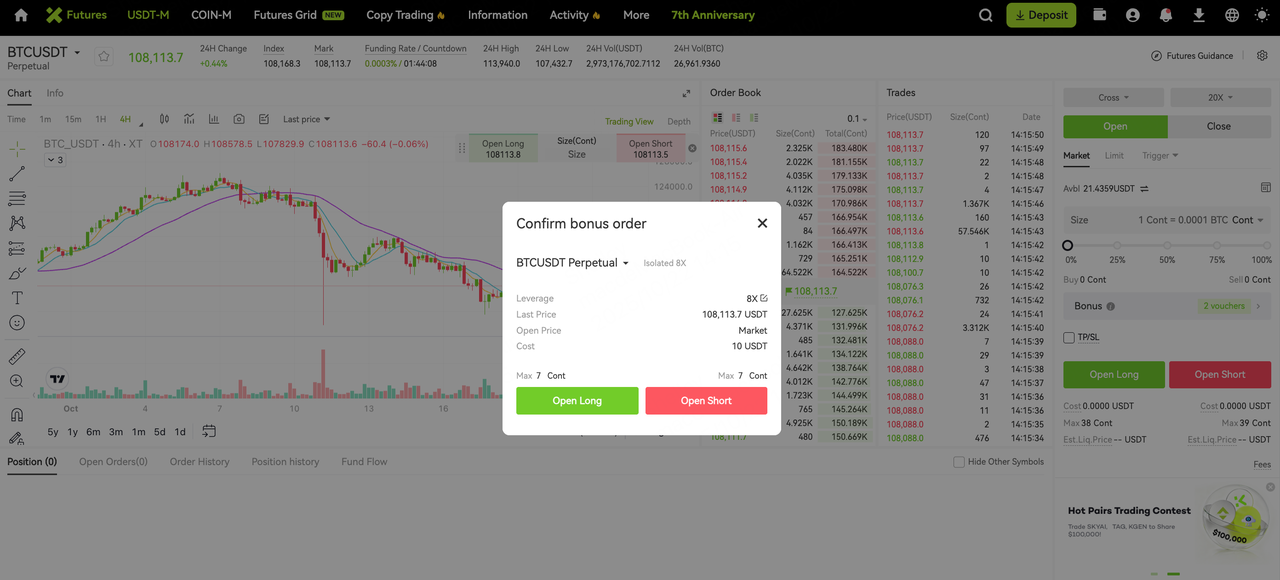1280x580 pixels.
Task: Close the Confirm bonus order dialog
Action: (762, 223)
